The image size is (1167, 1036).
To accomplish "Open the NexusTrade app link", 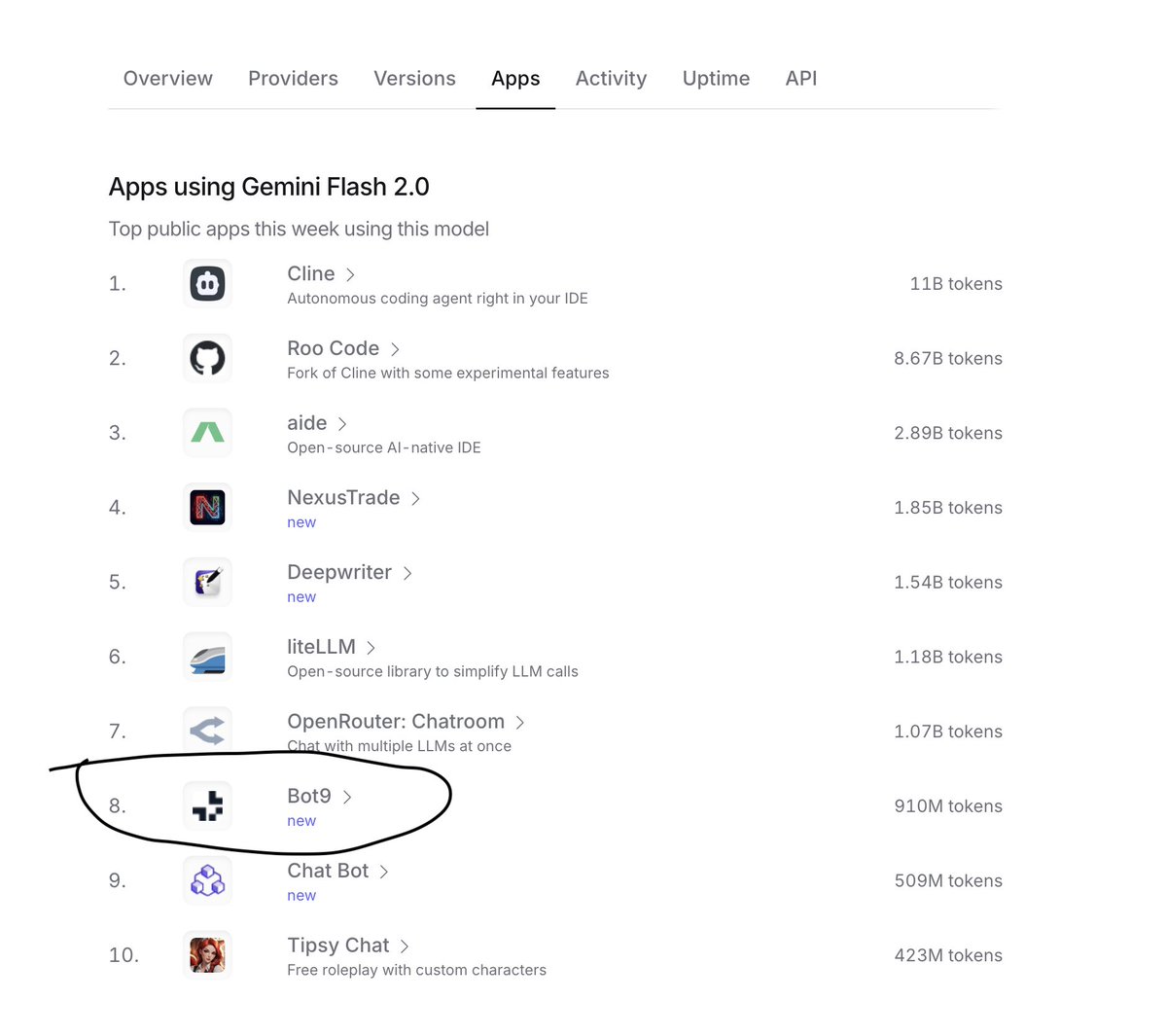I will 343,498.
